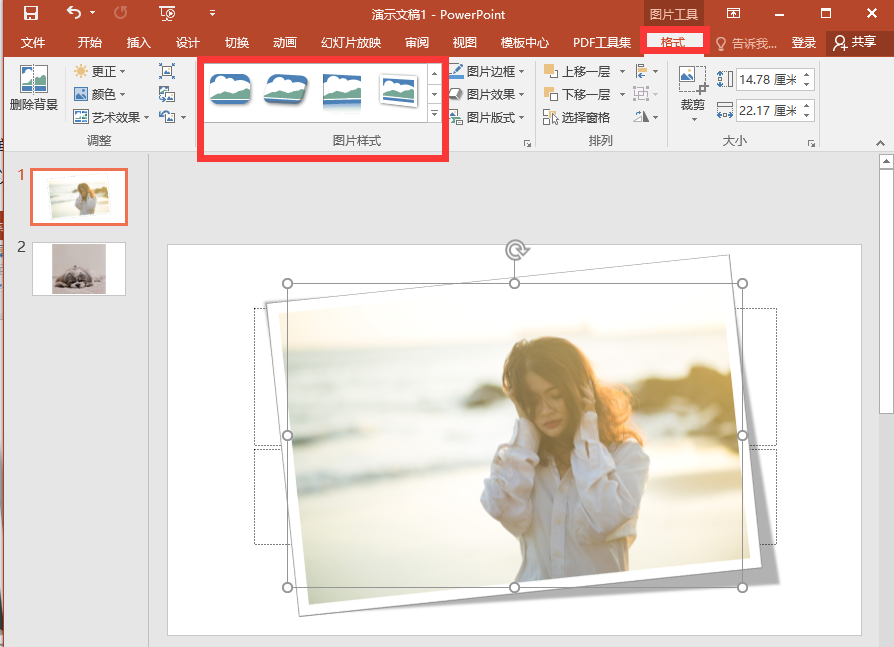Open the 大小 size dialog launcher
This screenshot has height=647, width=894.
pos(811,144)
